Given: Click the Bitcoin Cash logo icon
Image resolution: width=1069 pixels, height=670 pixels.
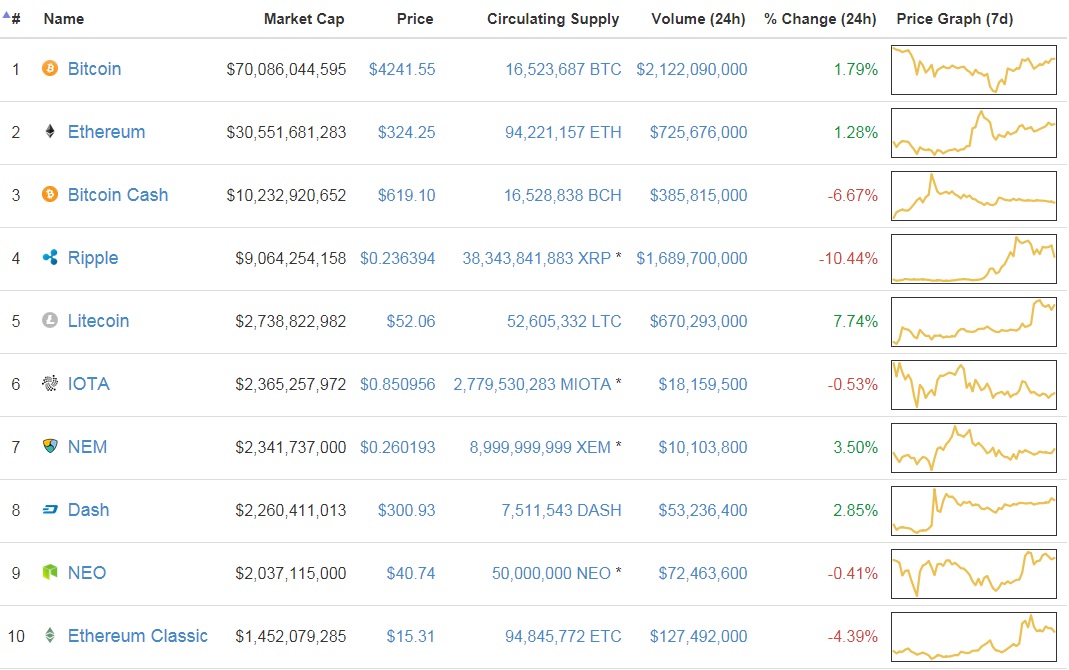Looking at the screenshot, I should [x=50, y=194].
